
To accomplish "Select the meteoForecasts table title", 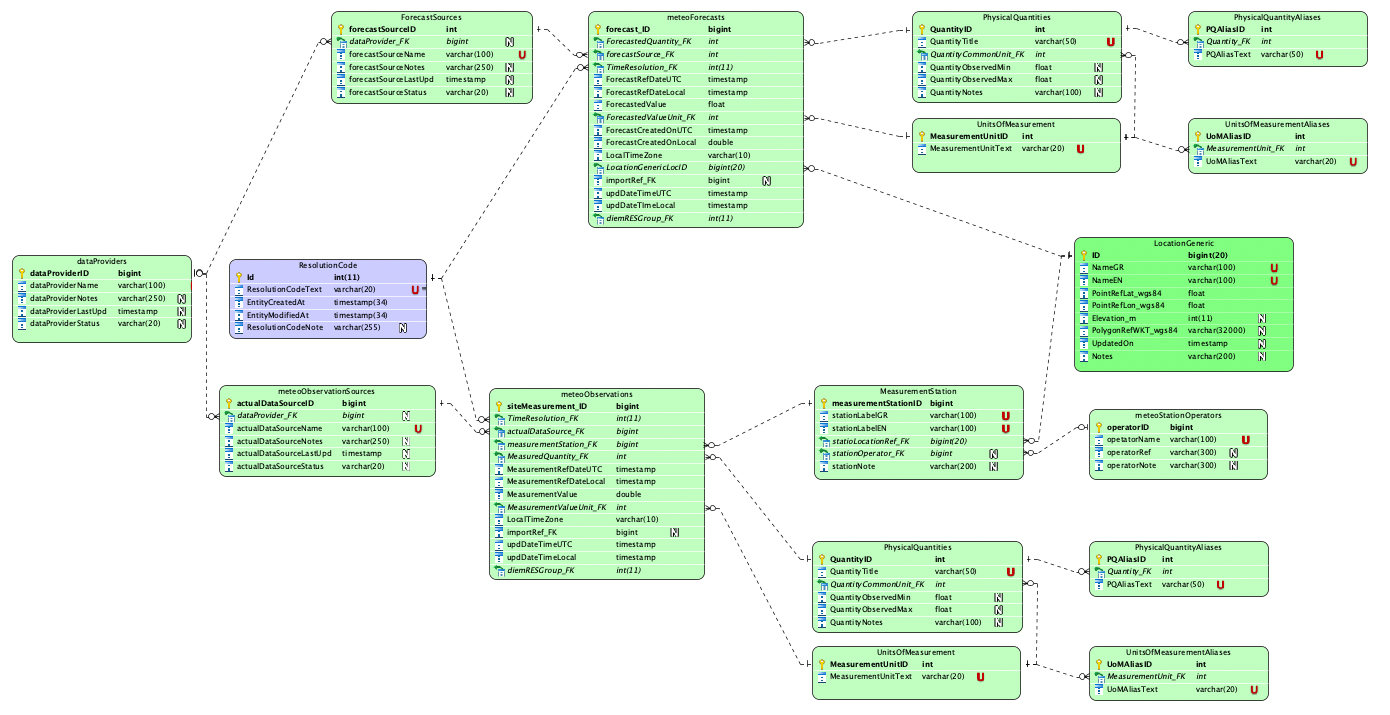I will click(x=695, y=17).
